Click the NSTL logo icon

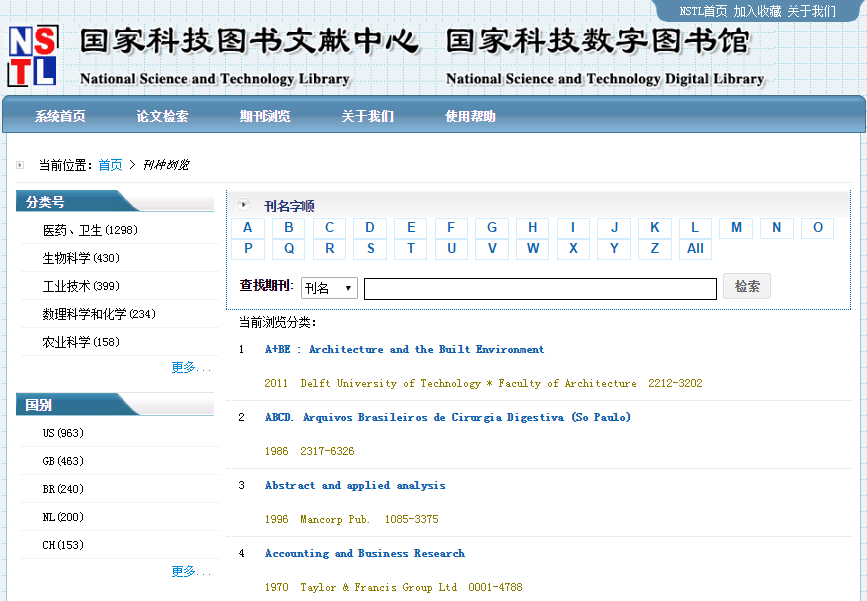click(33, 54)
